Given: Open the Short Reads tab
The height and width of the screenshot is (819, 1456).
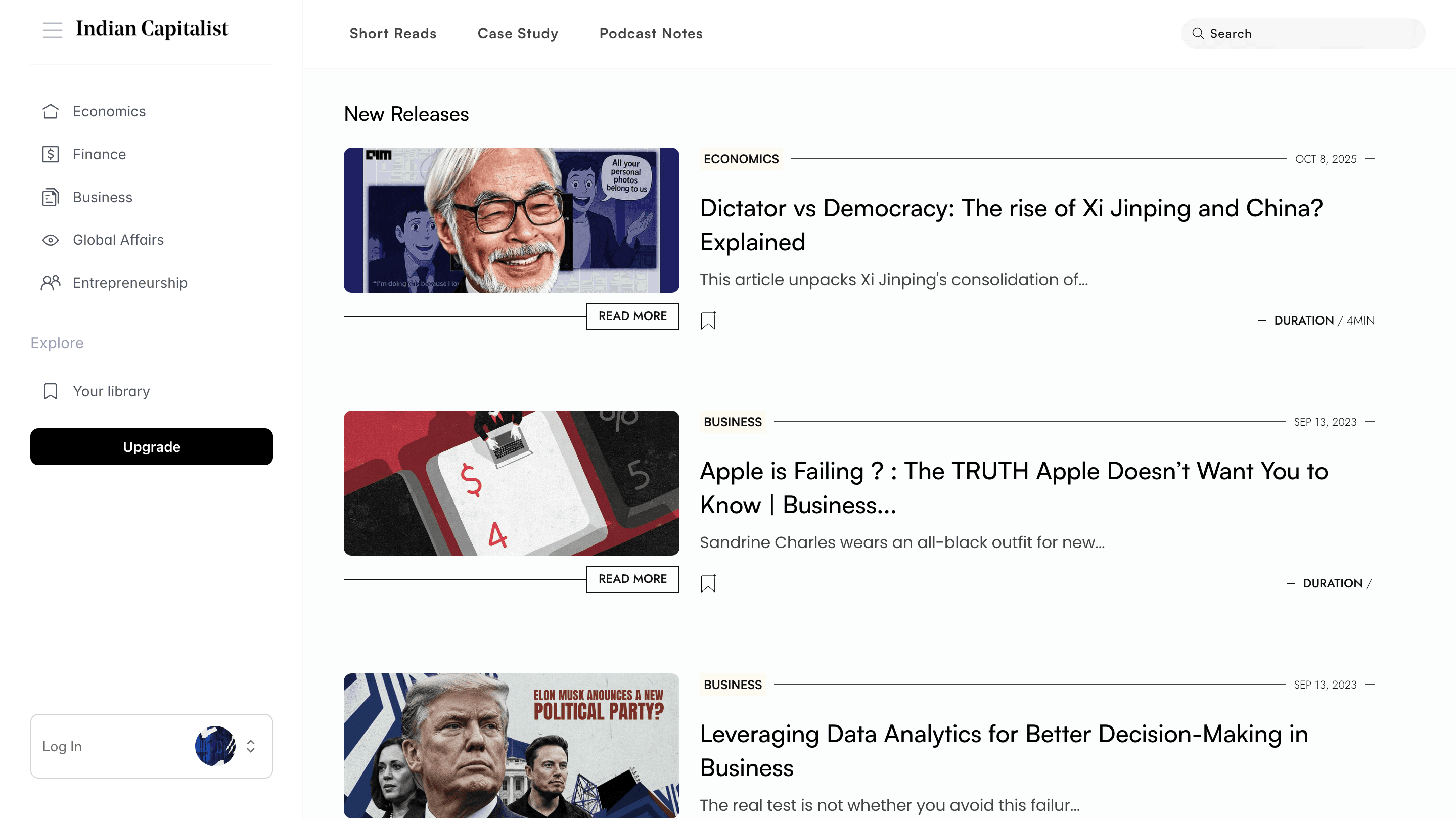Looking at the screenshot, I should pyautogui.click(x=393, y=34).
